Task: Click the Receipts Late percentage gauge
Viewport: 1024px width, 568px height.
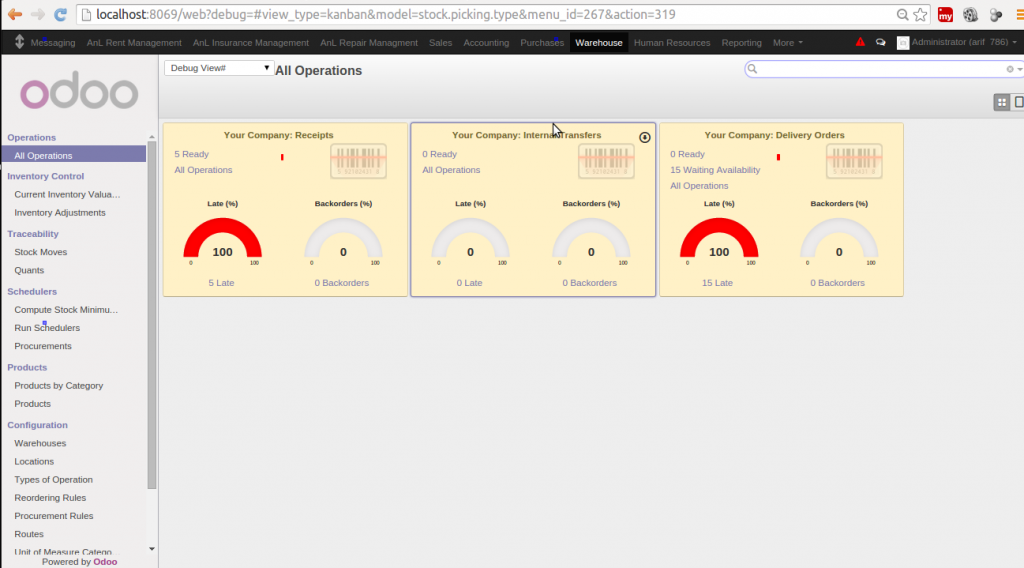Action: tap(222, 243)
